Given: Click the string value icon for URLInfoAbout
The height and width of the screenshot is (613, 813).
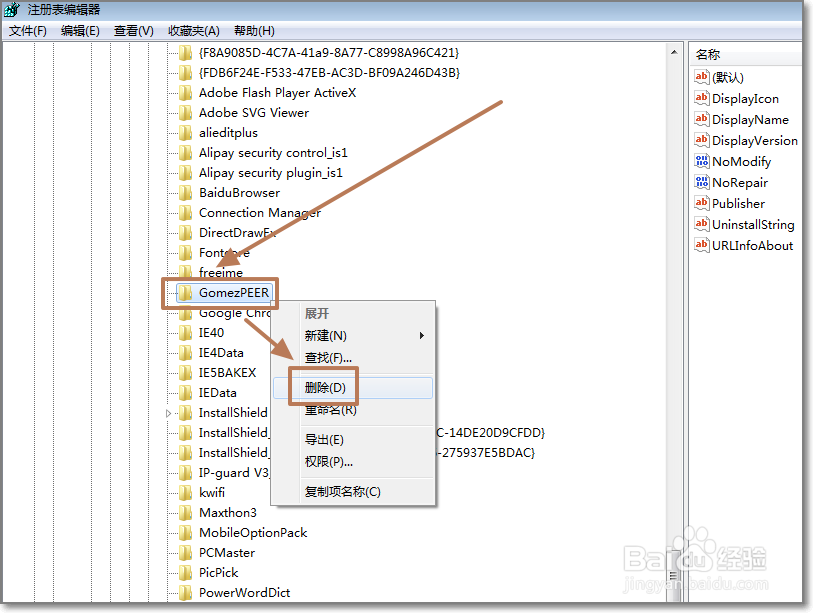Looking at the screenshot, I should pos(702,245).
